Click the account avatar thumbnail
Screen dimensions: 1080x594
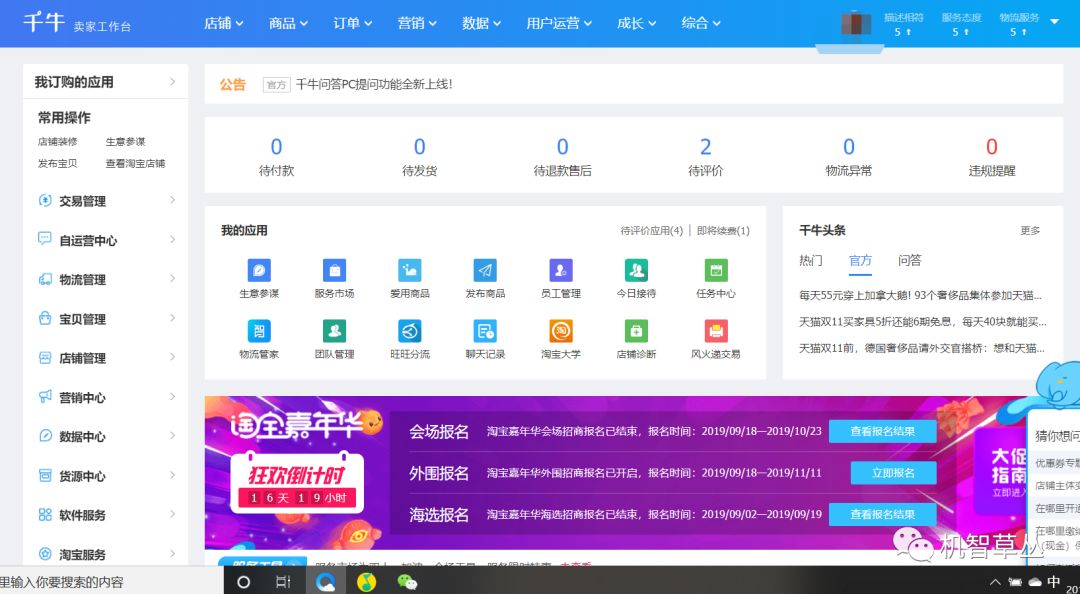(x=856, y=23)
